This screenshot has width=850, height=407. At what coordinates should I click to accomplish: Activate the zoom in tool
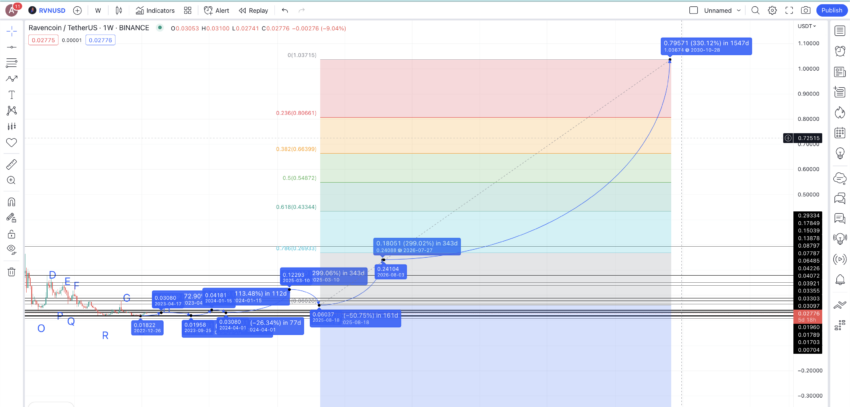pos(11,181)
